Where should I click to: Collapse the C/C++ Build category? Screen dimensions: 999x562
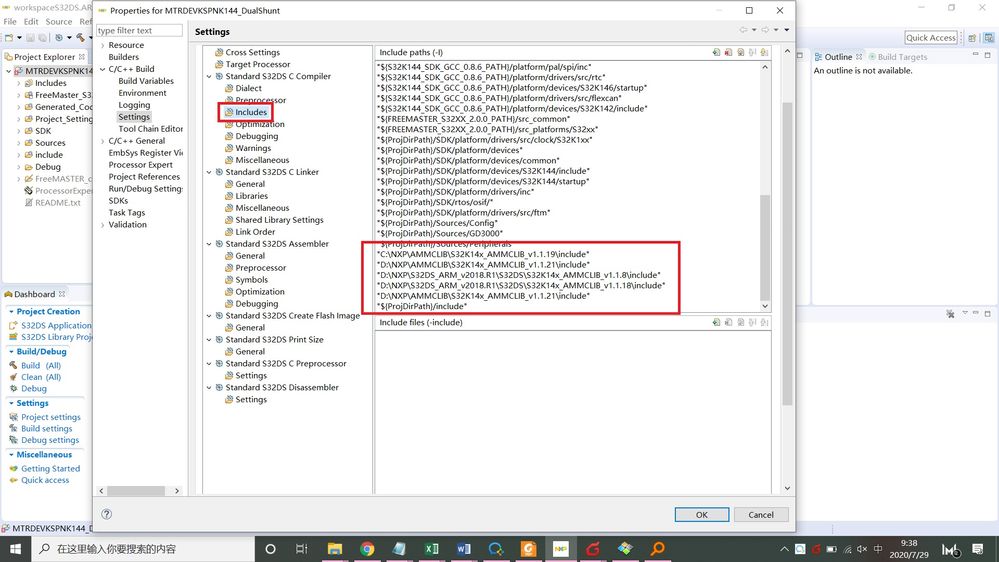(103, 69)
